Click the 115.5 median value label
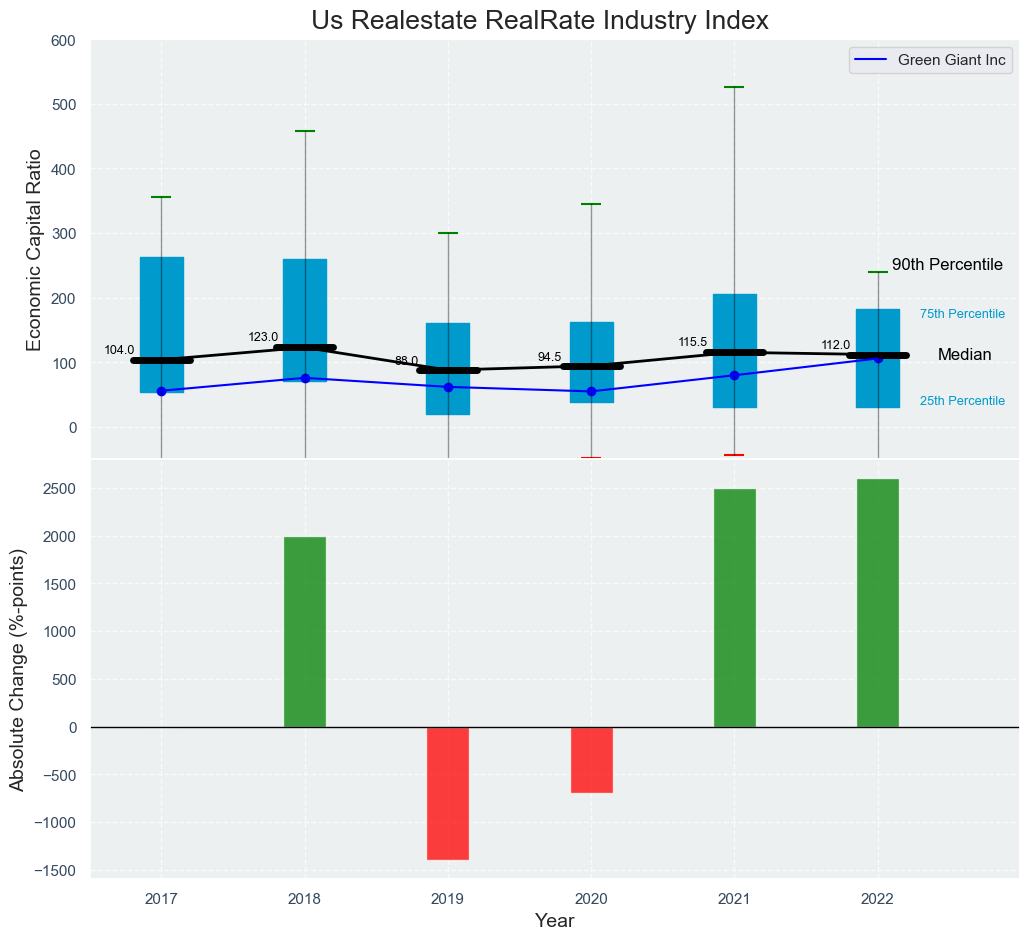 pyautogui.click(x=692, y=343)
